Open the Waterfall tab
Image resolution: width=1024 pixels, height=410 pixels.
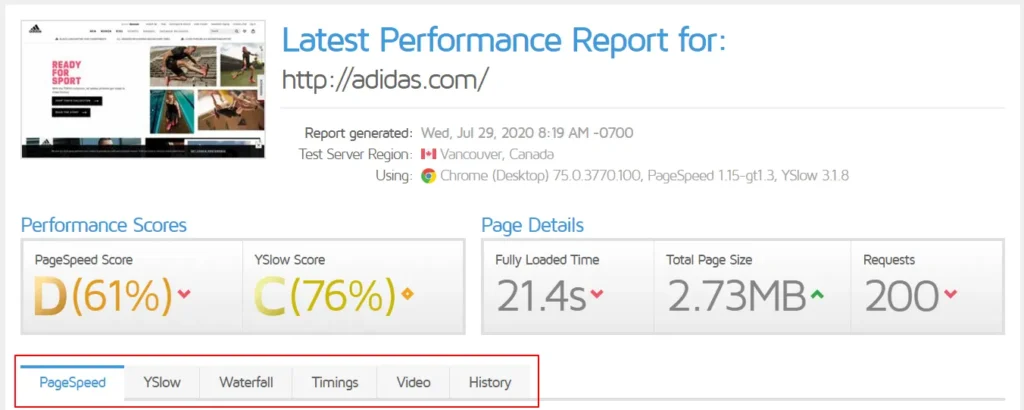(x=246, y=382)
